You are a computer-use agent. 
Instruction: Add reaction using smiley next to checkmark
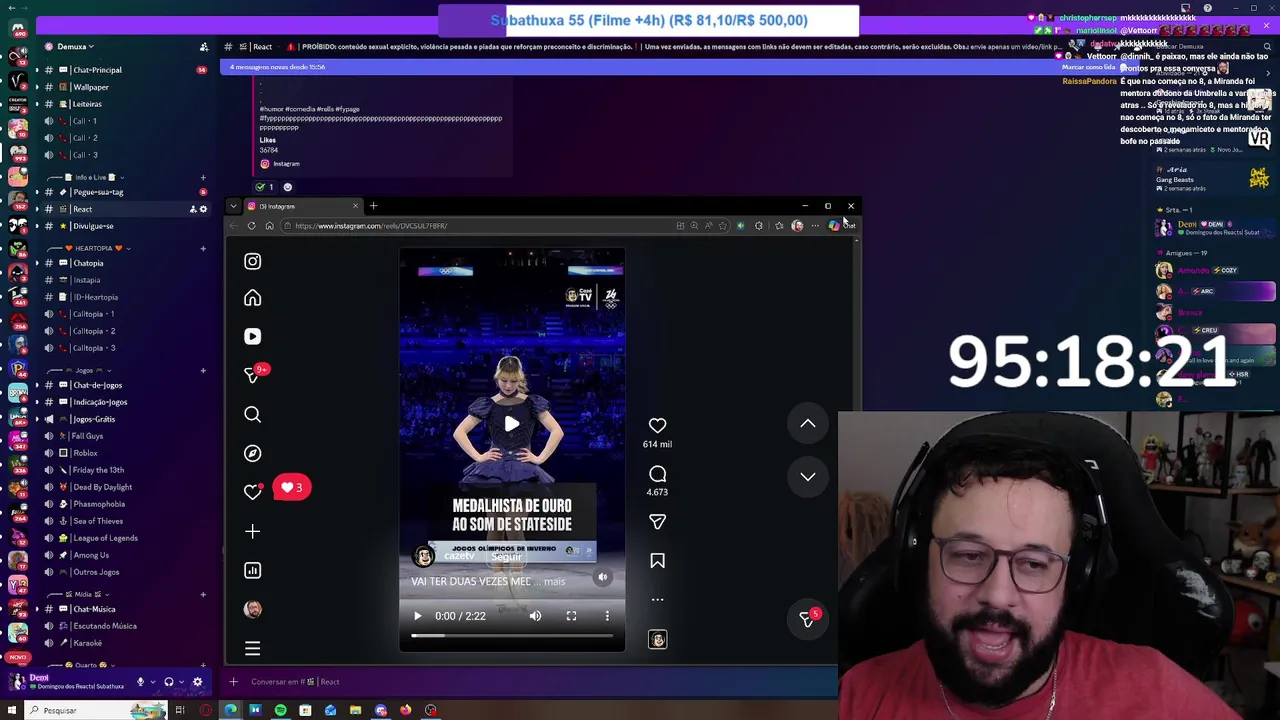[x=287, y=187]
